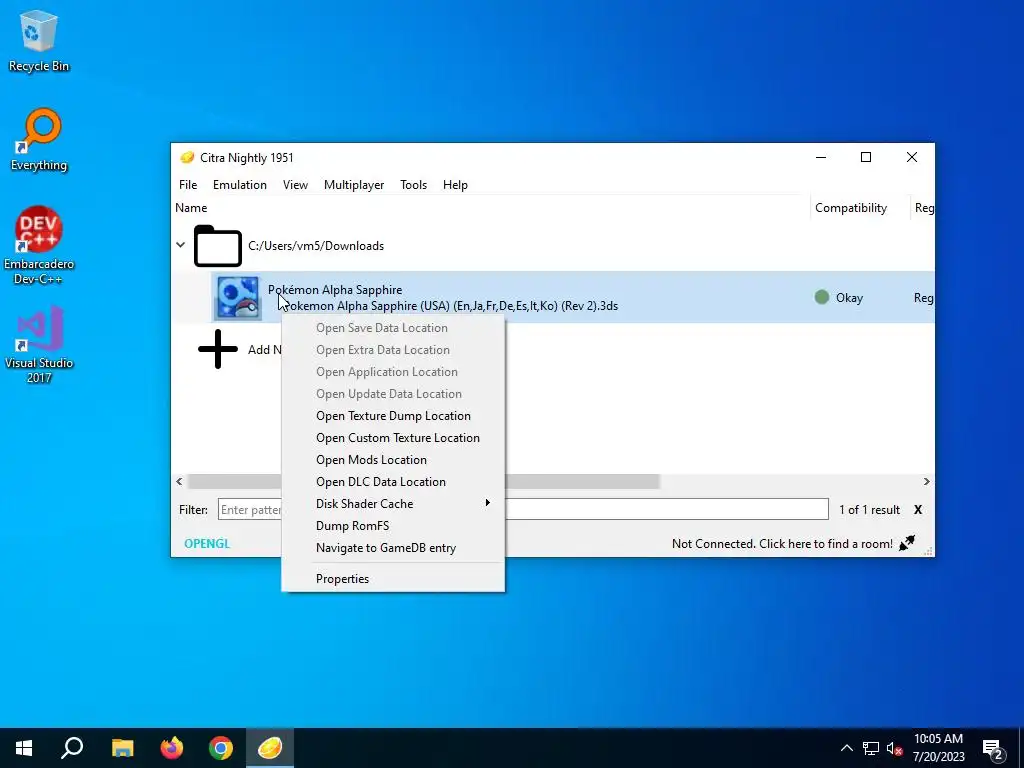Screen dimensions: 1024x768
Task: Open the File menu
Action: (x=188, y=185)
